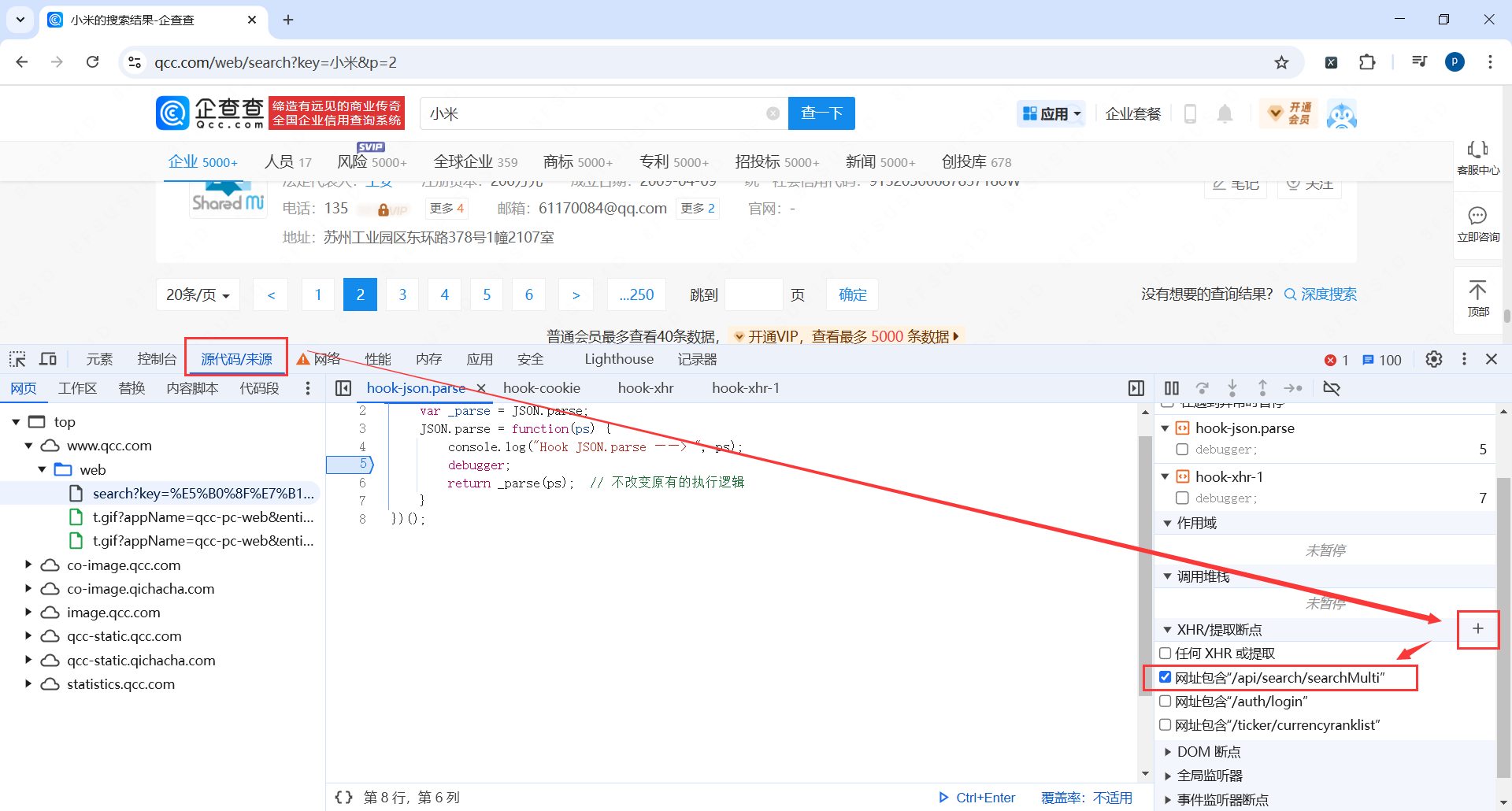Screen dimensions: 1512x811
Task: Clear the search box text
Action: tap(773, 113)
